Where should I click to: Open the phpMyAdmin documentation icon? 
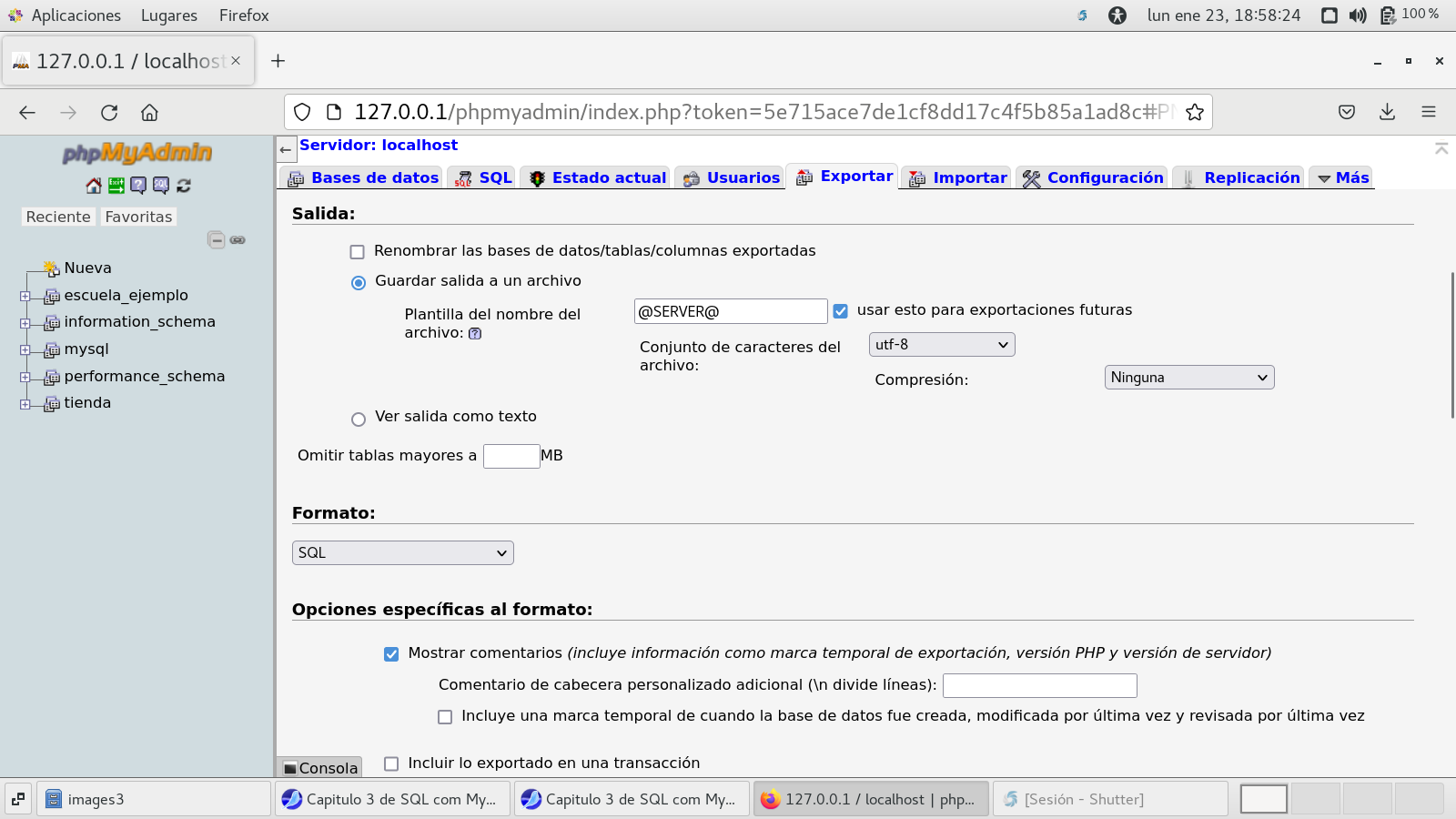138,186
